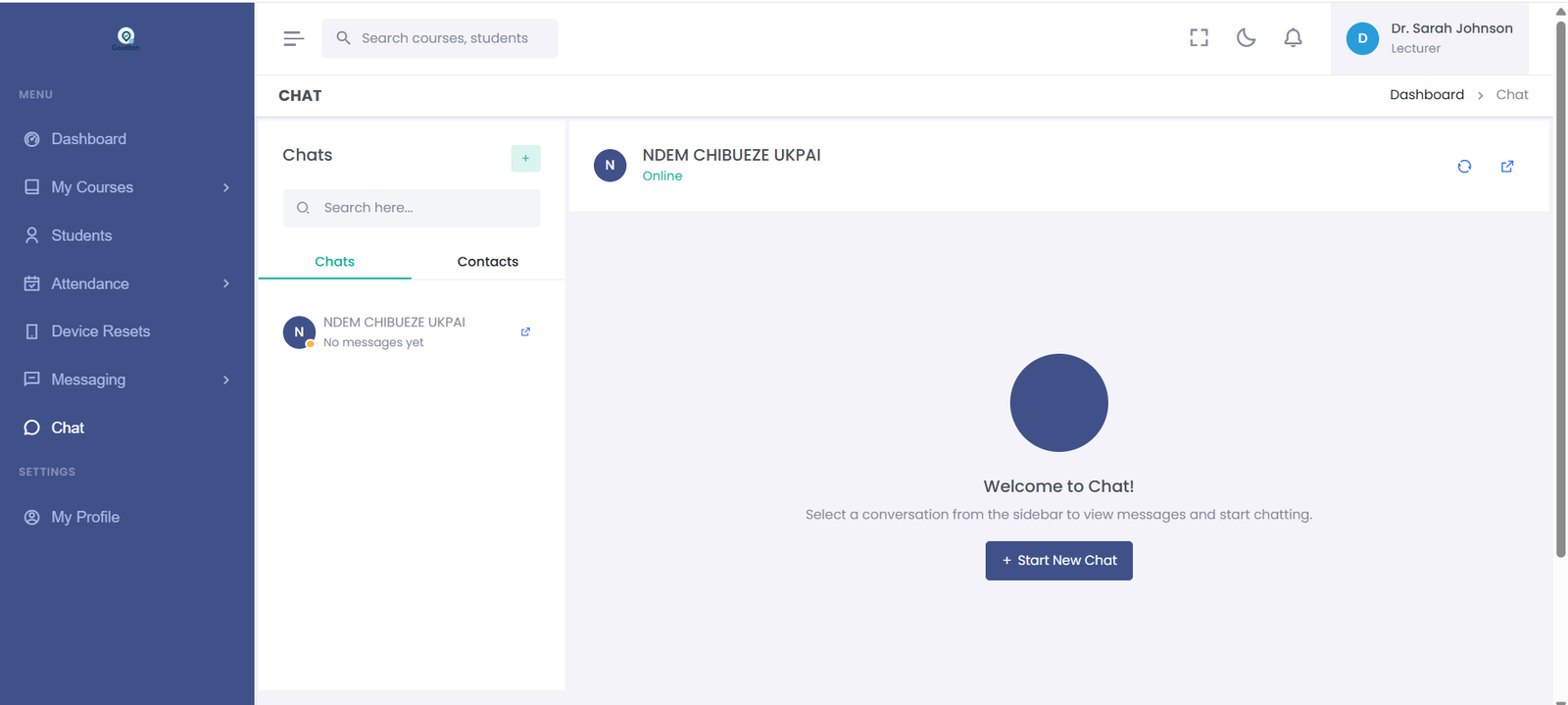Screen dimensions: 1568x705
Task: Click the green plus new chat icon
Action: (525, 158)
